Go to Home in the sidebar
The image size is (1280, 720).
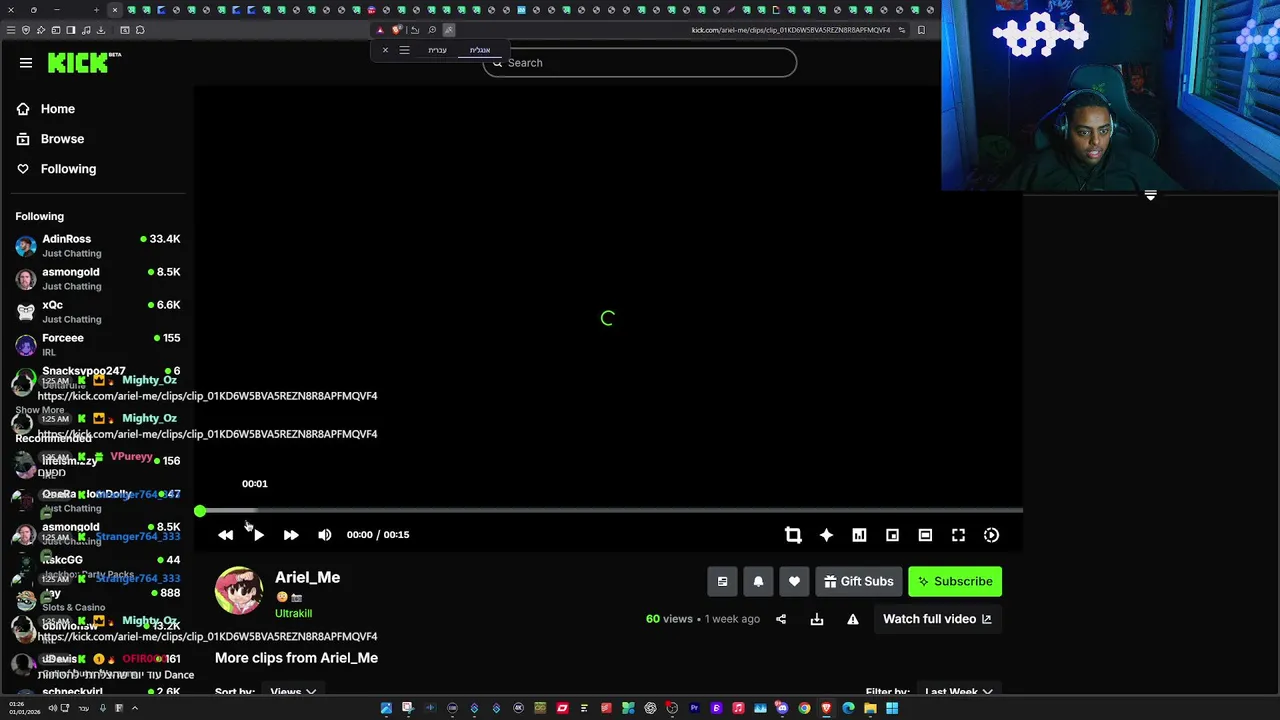coord(47,109)
